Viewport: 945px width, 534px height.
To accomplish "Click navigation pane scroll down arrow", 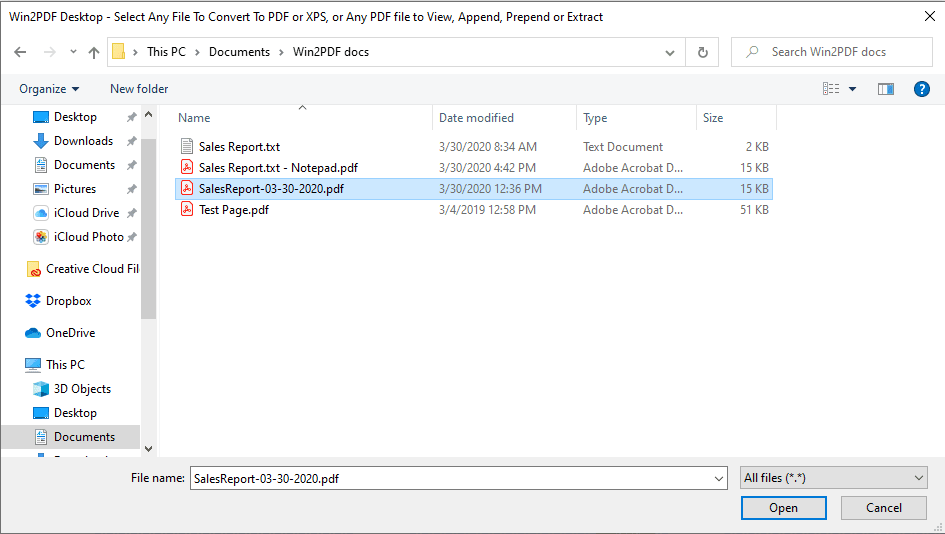I will (x=149, y=449).
